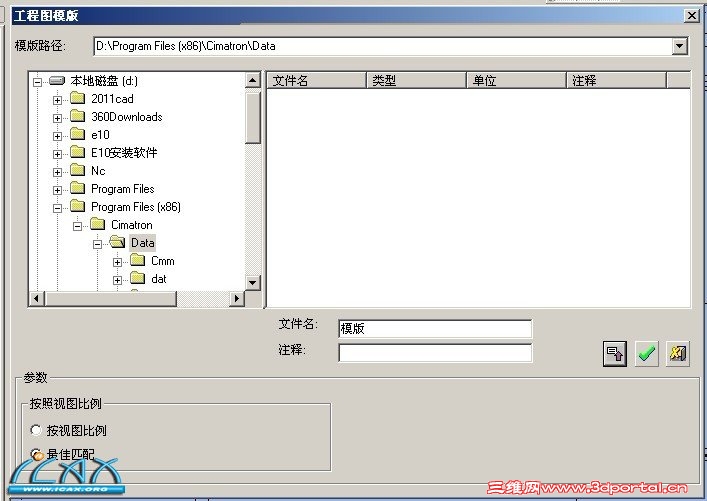Select the Cimatron folder label
Screen dimensions: 707x501
click(132, 225)
